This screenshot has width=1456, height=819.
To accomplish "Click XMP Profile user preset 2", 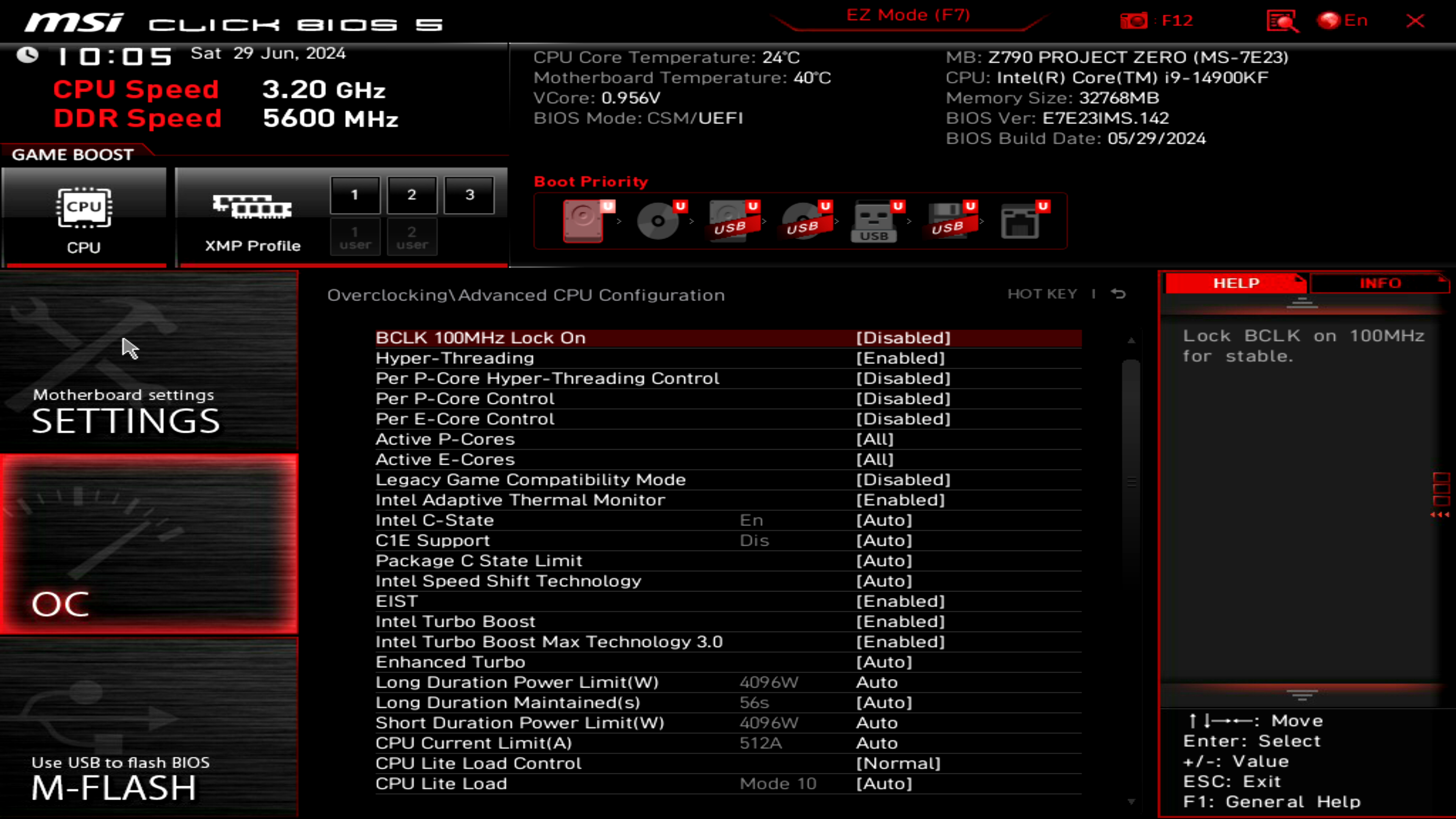I will (411, 238).
